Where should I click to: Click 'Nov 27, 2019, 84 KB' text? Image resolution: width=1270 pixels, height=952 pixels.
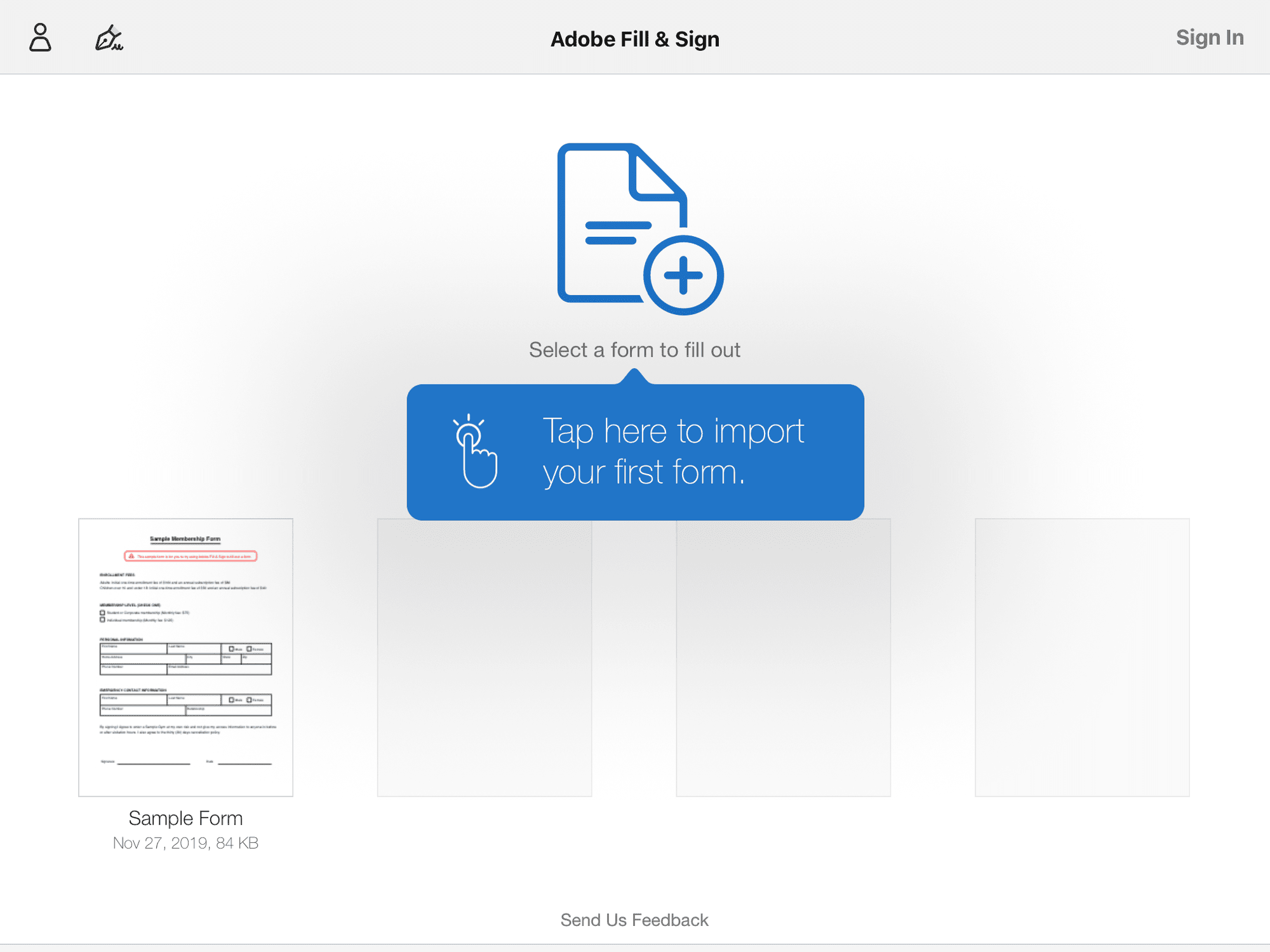[185, 843]
